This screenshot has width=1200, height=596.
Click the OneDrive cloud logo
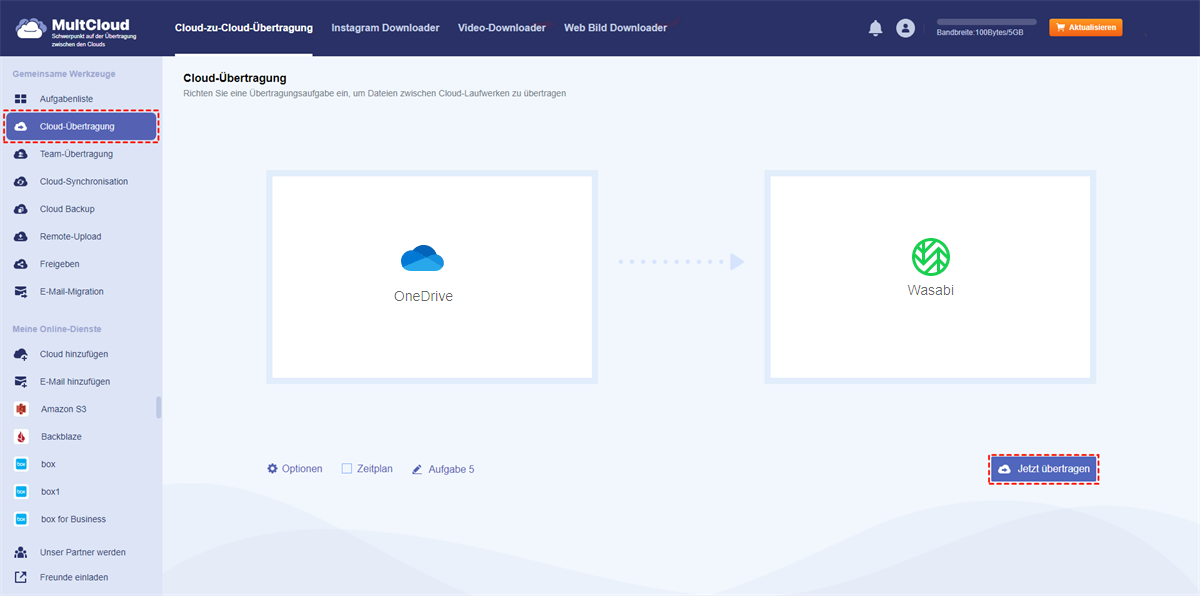pyautogui.click(x=422, y=259)
